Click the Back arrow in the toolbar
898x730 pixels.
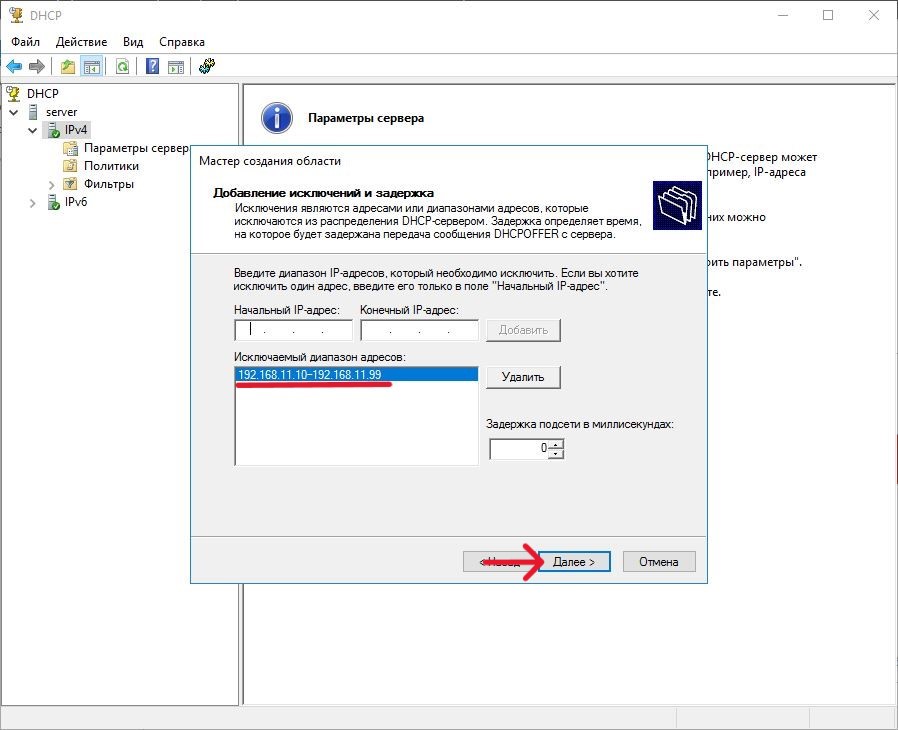tap(14, 67)
